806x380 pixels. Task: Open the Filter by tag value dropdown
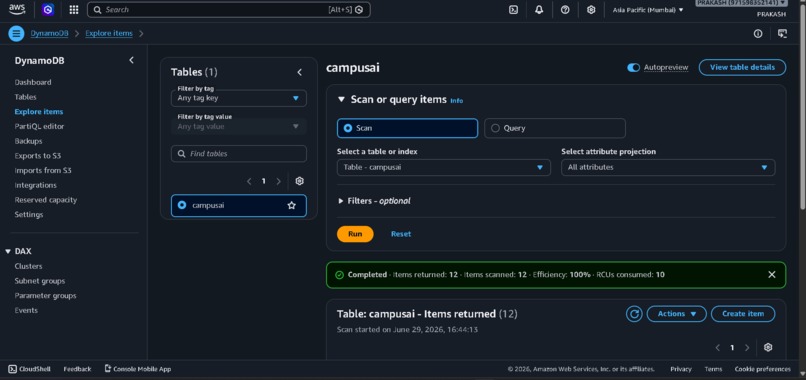click(x=239, y=126)
